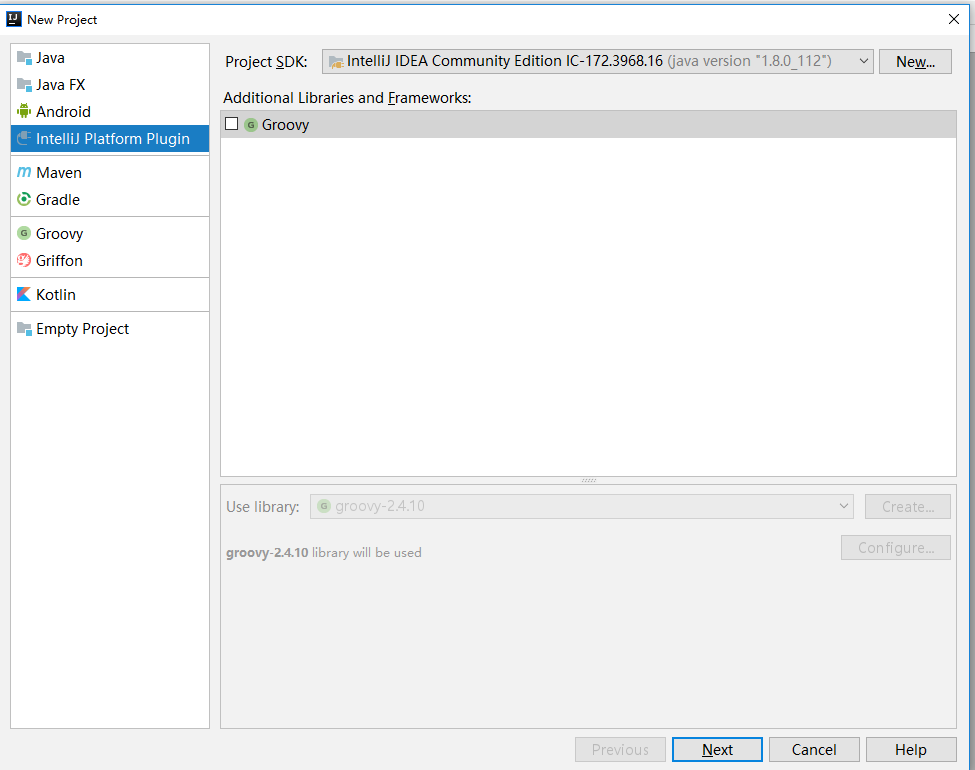
Task: Click the New... SDK button
Action: click(x=915, y=62)
